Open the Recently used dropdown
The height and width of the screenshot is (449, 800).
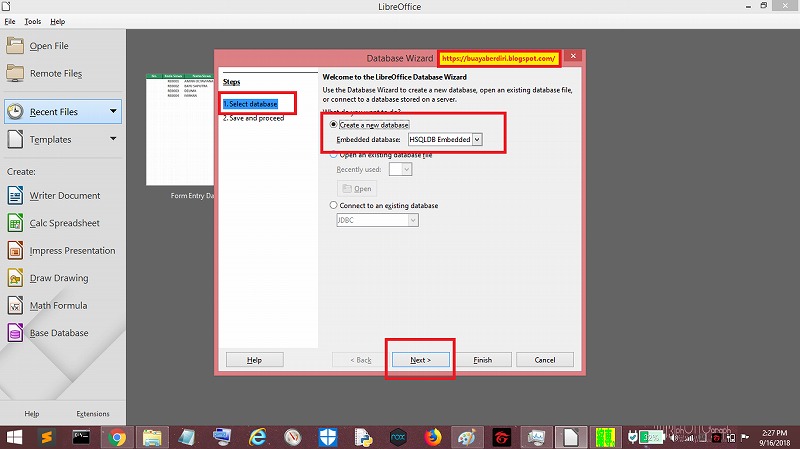click(400, 169)
